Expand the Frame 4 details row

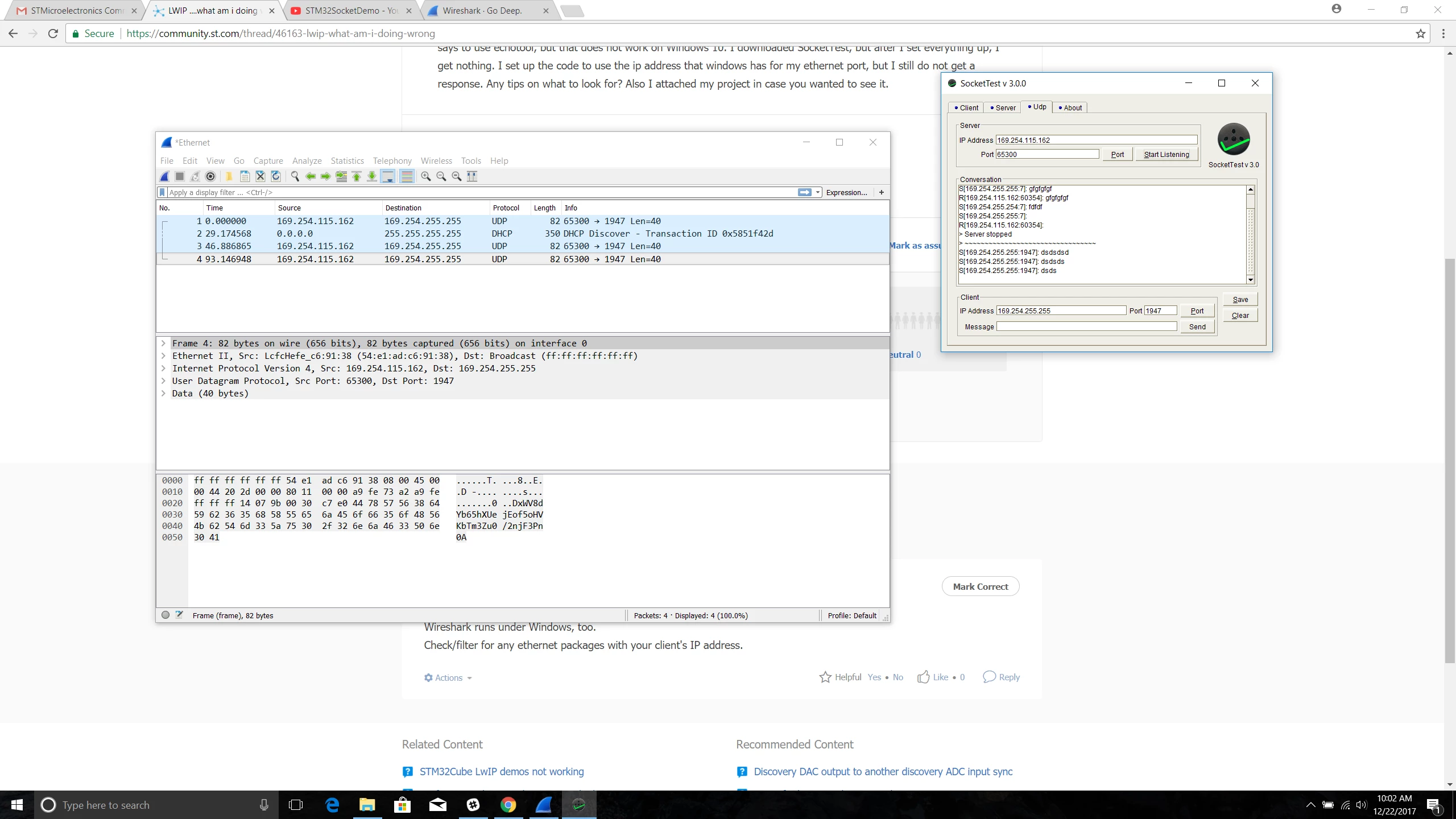163,343
